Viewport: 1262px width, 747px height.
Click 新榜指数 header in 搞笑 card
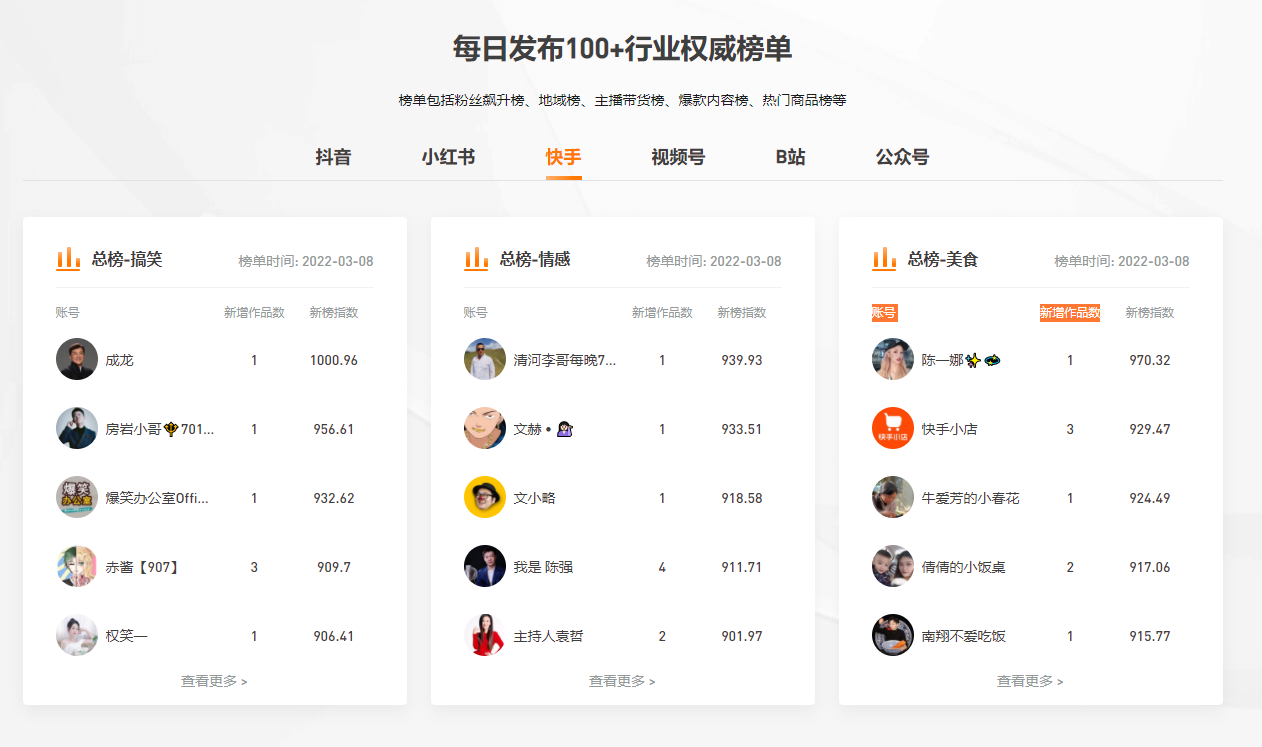(x=333, y=313)
